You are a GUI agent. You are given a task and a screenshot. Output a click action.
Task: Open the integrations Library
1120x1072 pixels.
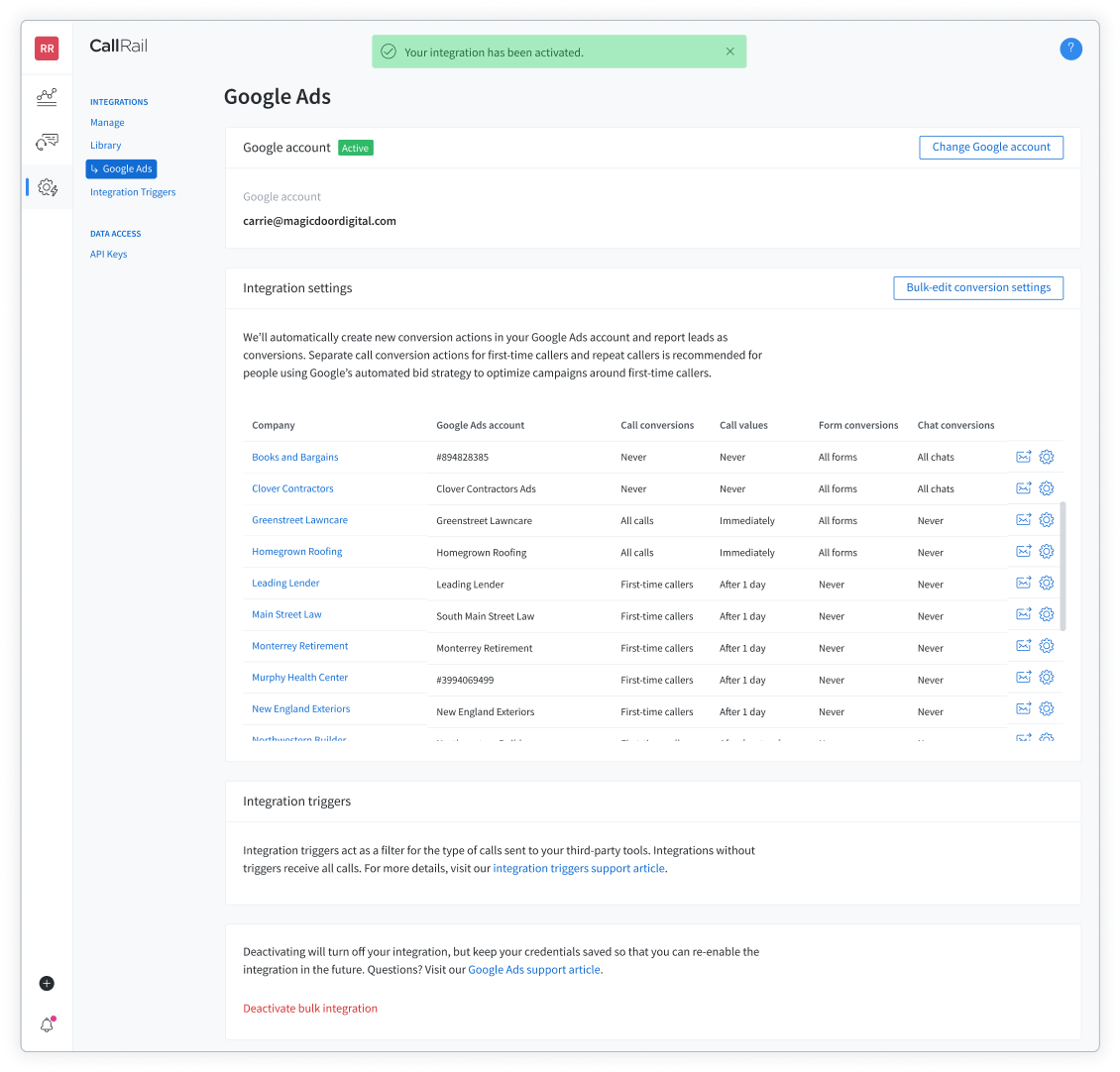click(106, 146)
